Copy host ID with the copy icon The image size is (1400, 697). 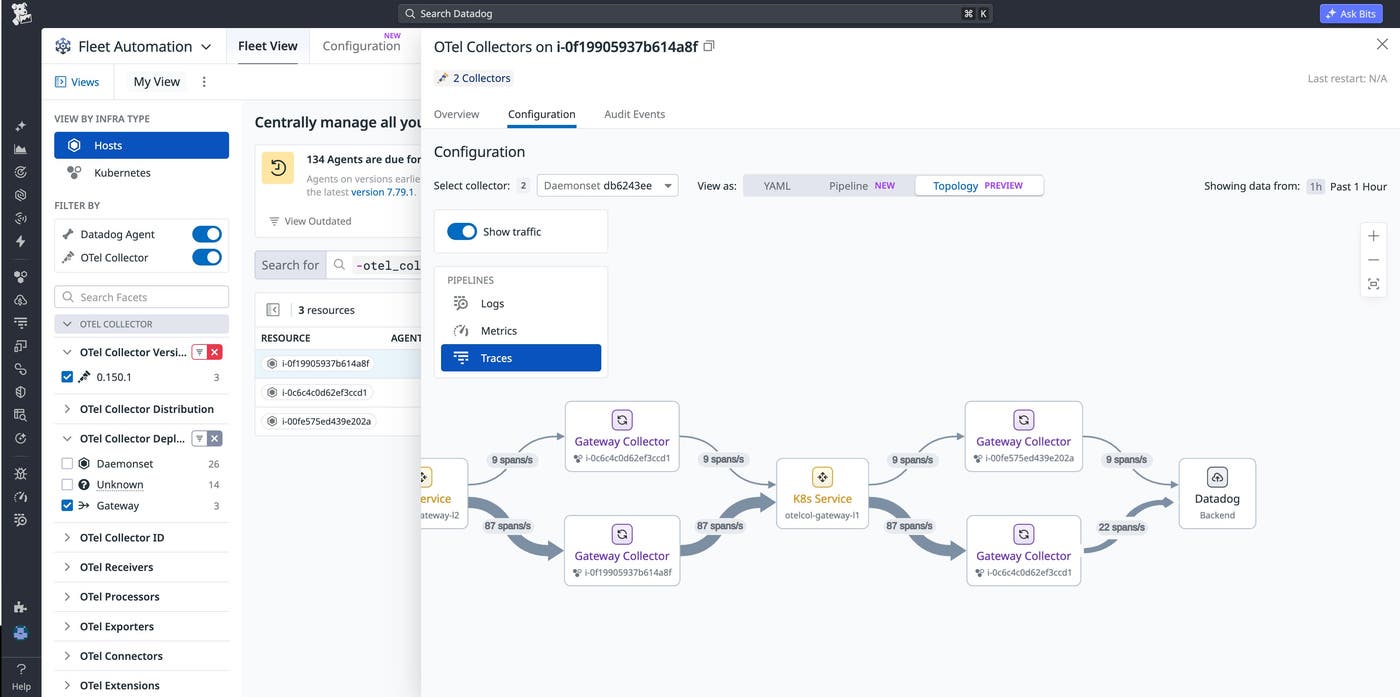(709, 46)
